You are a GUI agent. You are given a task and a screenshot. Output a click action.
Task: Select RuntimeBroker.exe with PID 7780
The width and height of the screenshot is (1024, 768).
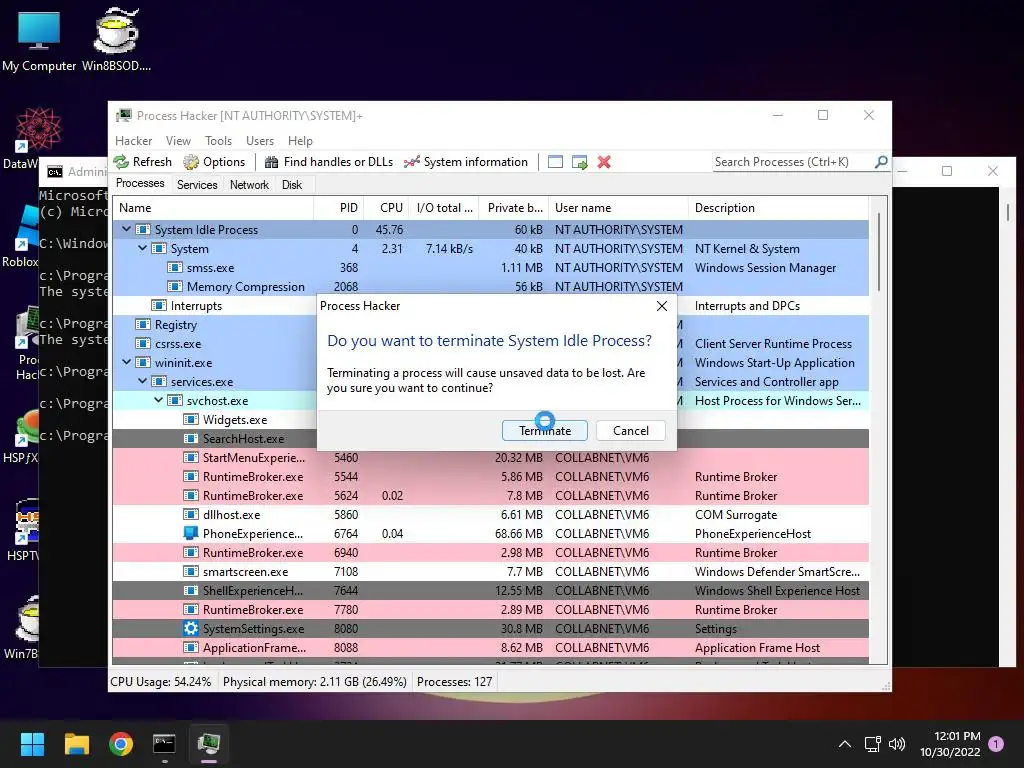tap(490, 609)
